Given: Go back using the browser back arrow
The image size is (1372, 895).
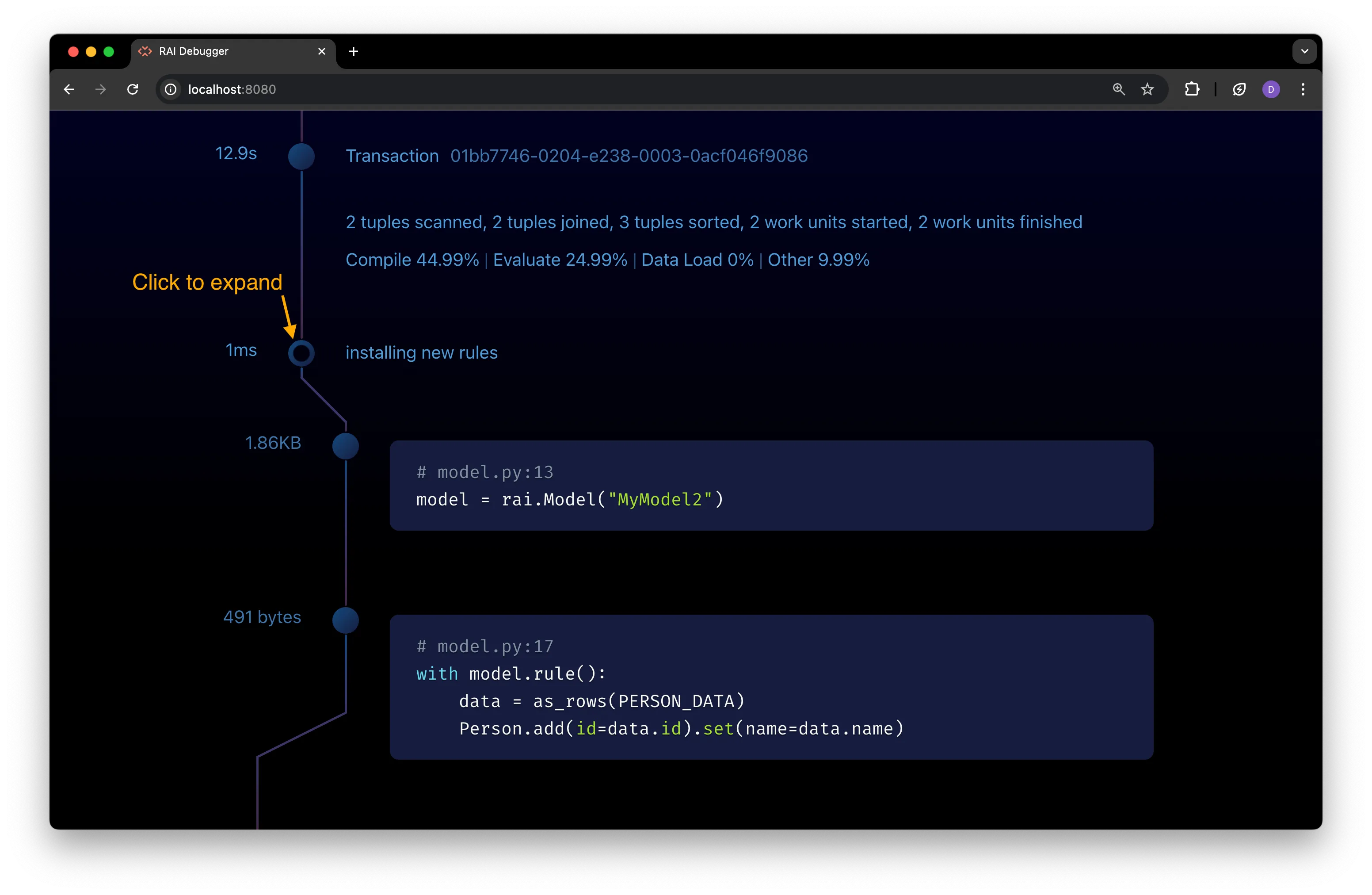Looking at the screenshot, I should coord(69,89).
